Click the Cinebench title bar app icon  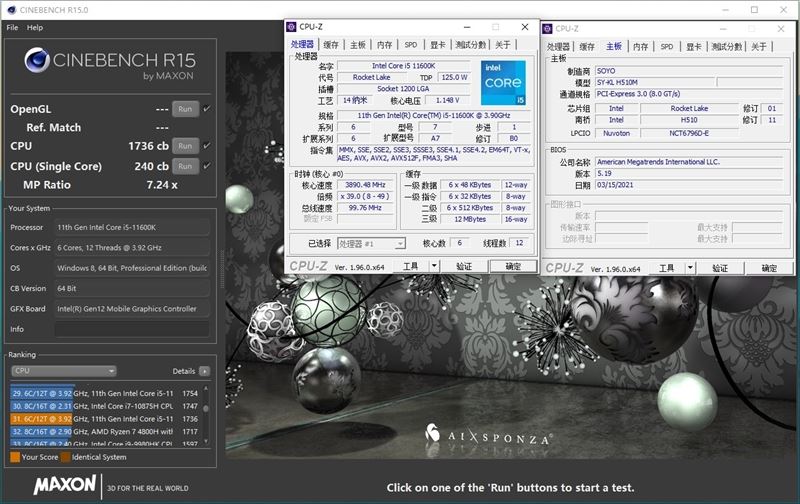[x=11, y=10]
